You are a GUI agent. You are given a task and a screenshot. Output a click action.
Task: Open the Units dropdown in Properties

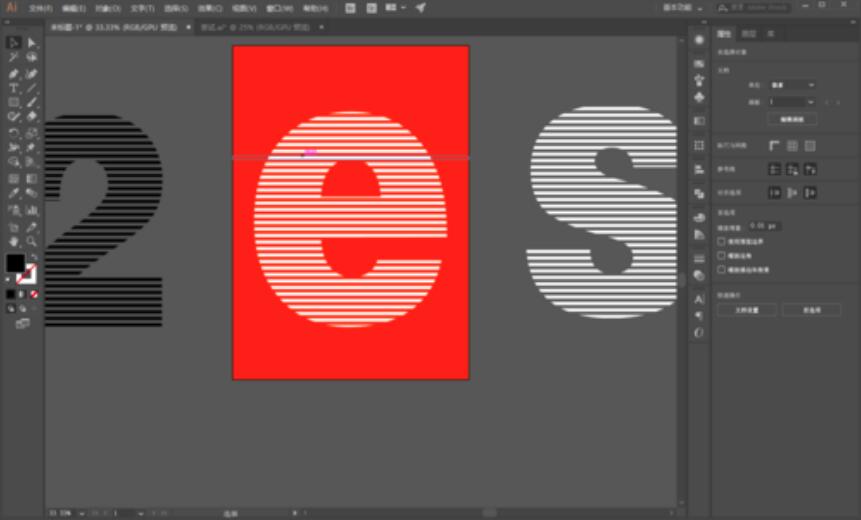pyautogui.click(x=792, y=85)
